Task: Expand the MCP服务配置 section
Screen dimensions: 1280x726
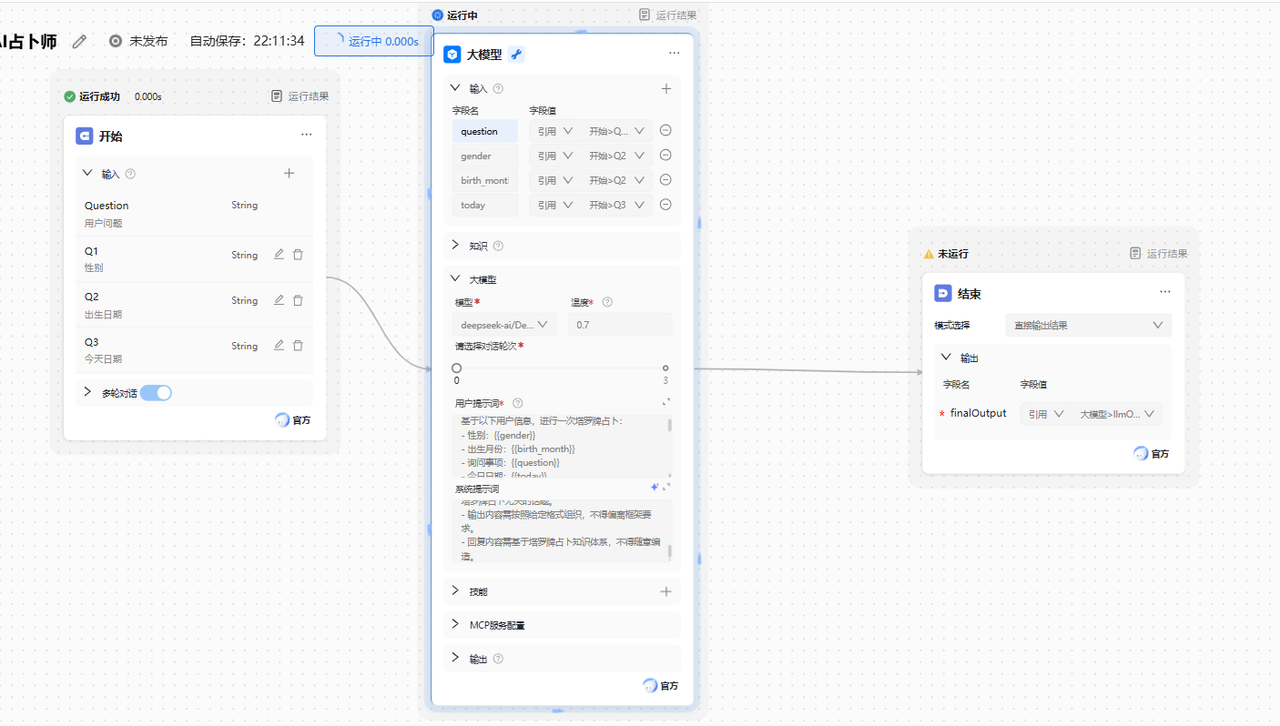Action: 455,625
